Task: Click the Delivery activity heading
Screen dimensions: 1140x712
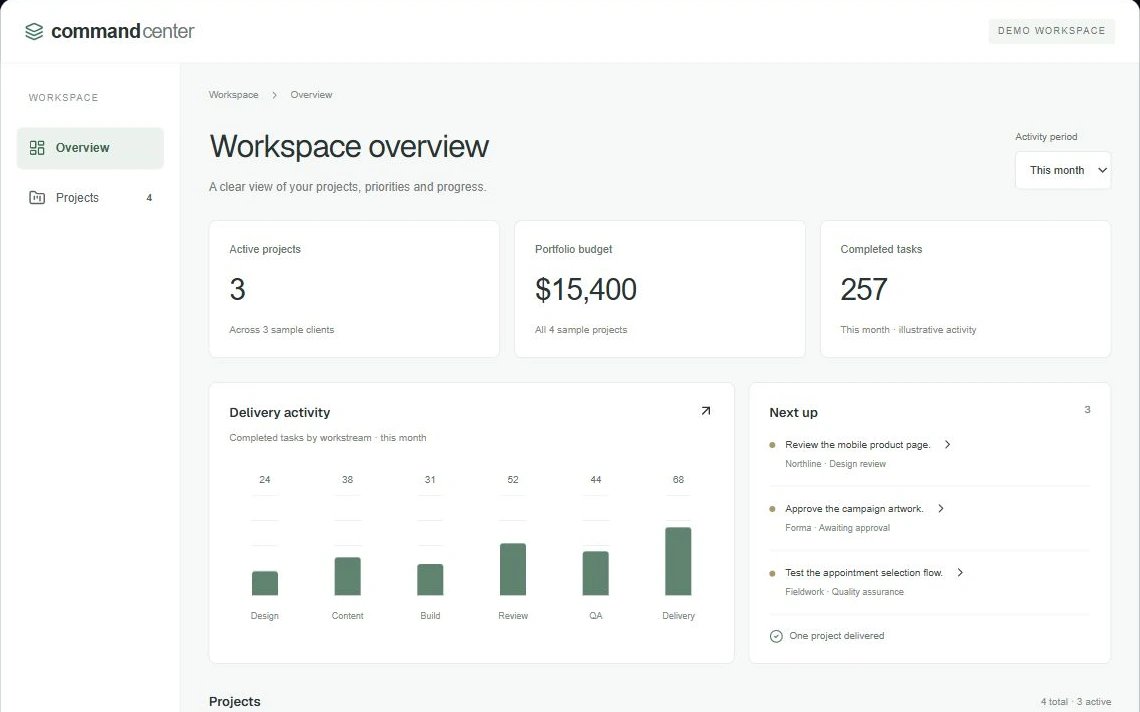Action: tap(280, 412)
